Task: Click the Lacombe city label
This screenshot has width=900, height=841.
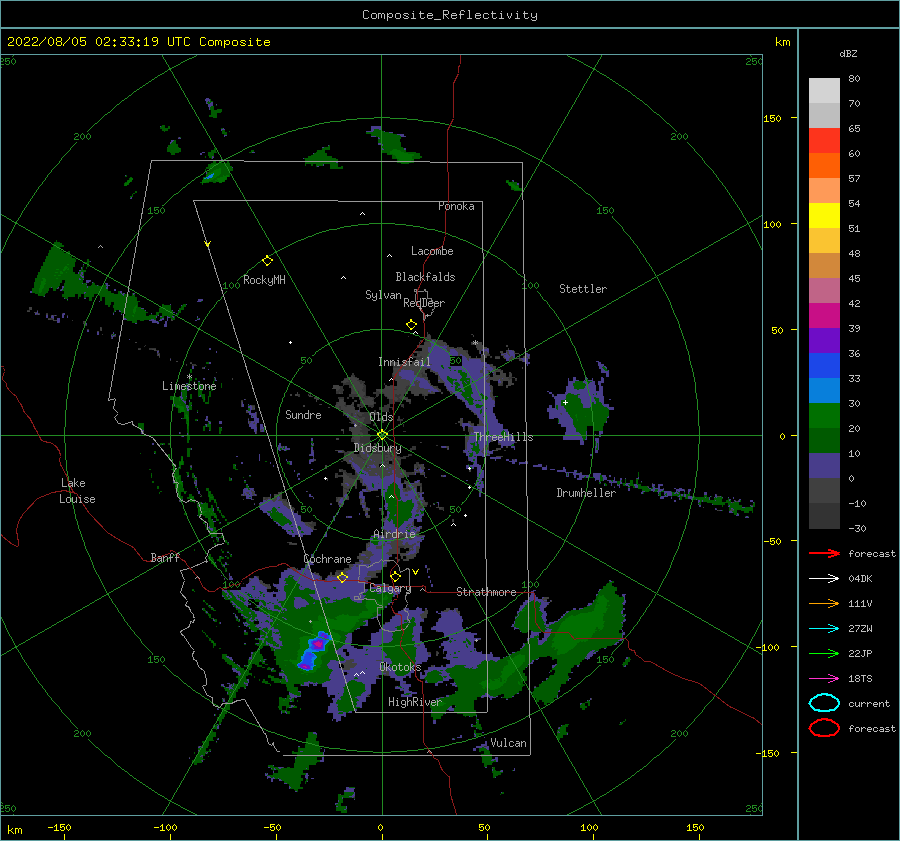Action: tap(432, 251)
